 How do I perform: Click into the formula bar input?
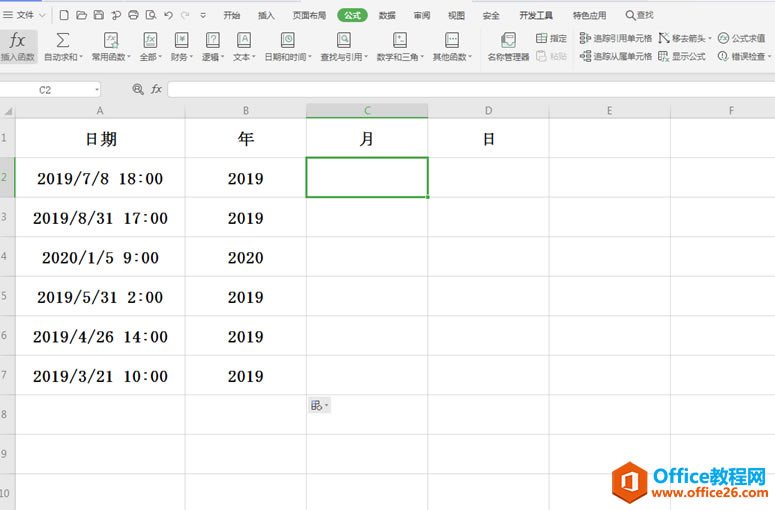[471, 89]
